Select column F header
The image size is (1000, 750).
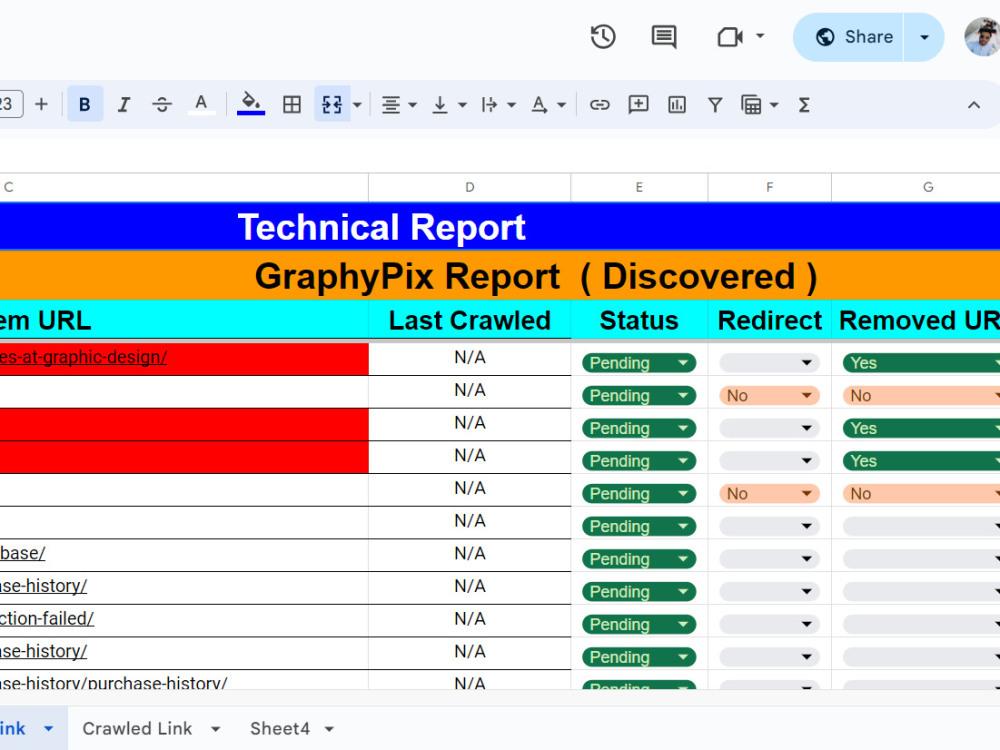point(770,188)
